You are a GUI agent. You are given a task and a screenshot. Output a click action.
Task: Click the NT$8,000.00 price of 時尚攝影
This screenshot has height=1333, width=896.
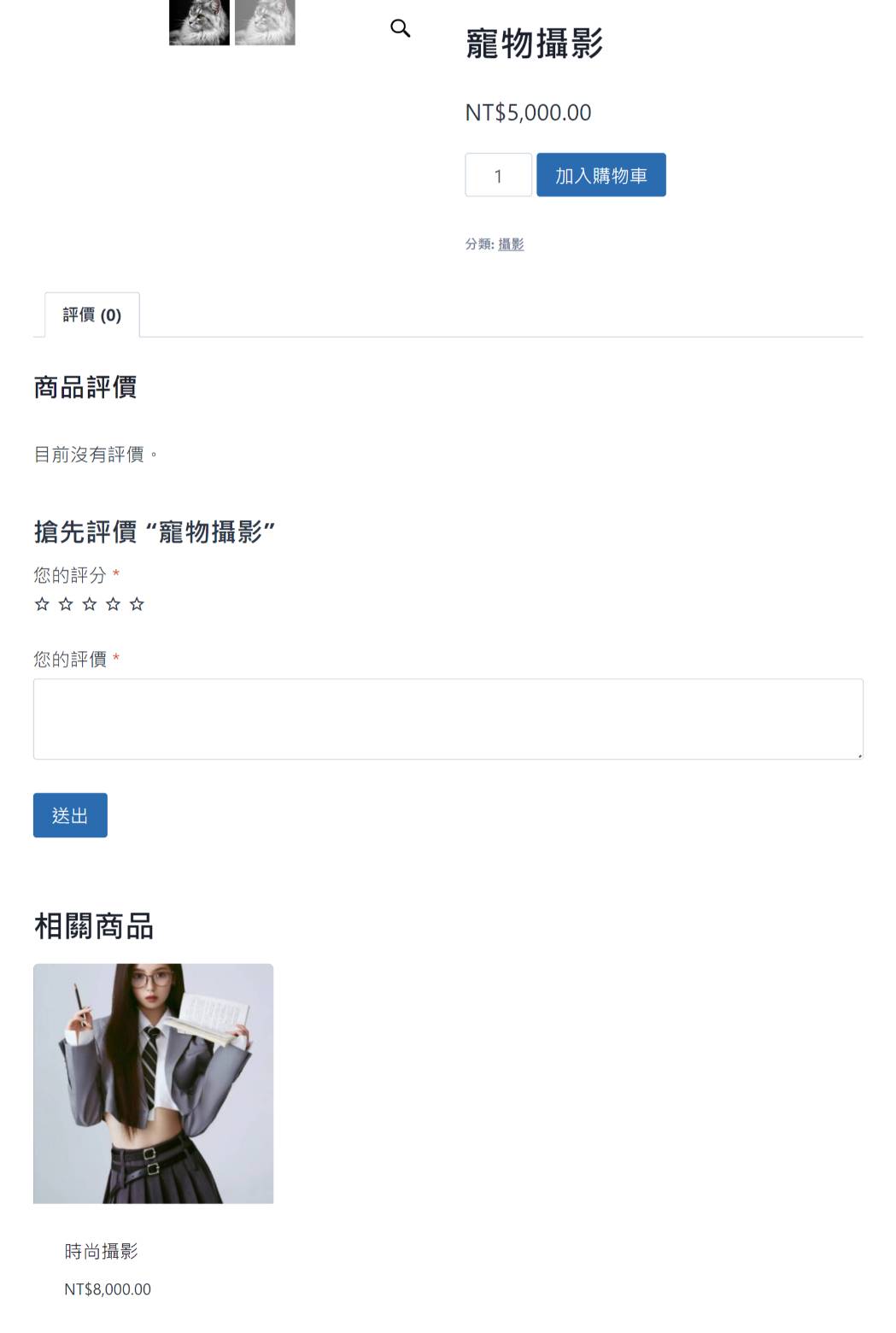pyautogui.click(x=108, y=1289)
